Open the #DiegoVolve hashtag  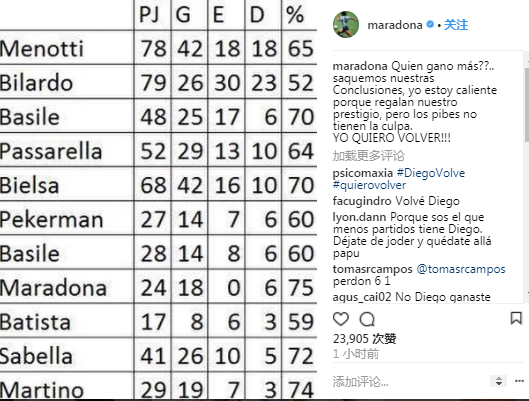[431, 173]
